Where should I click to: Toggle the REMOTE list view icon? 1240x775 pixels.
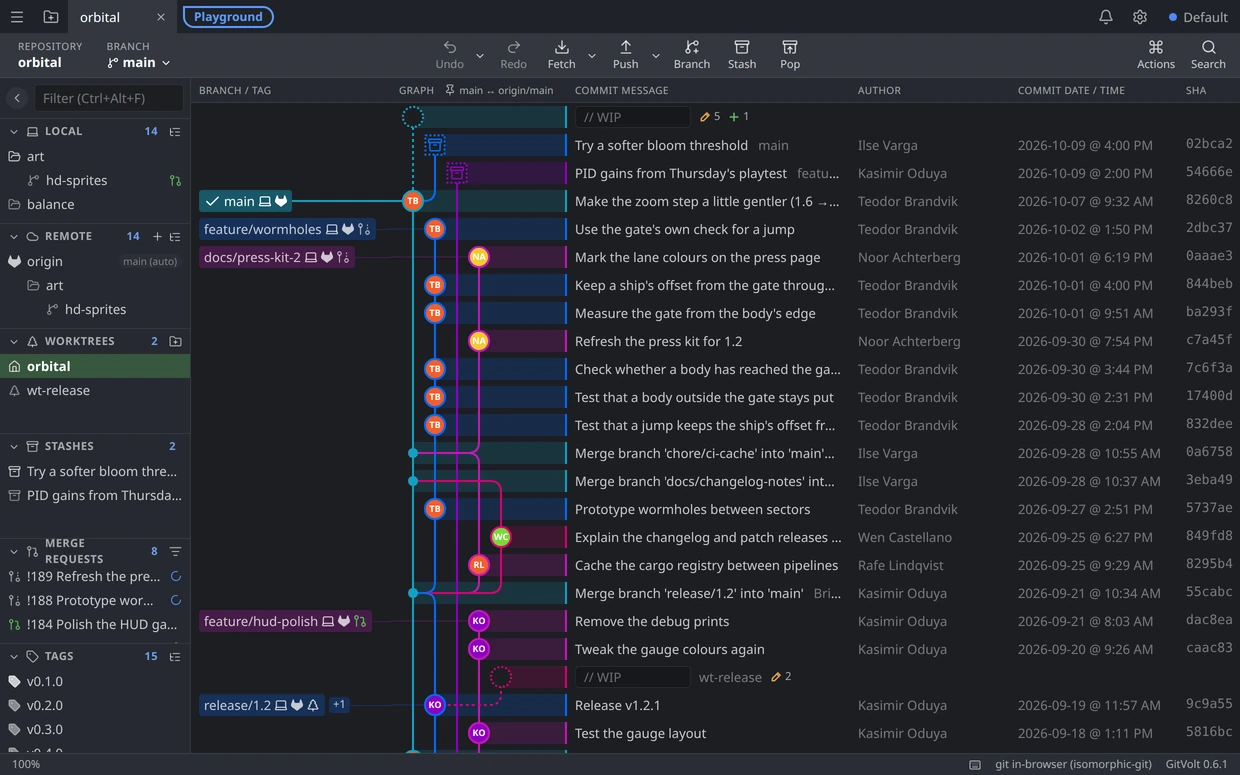175,236
